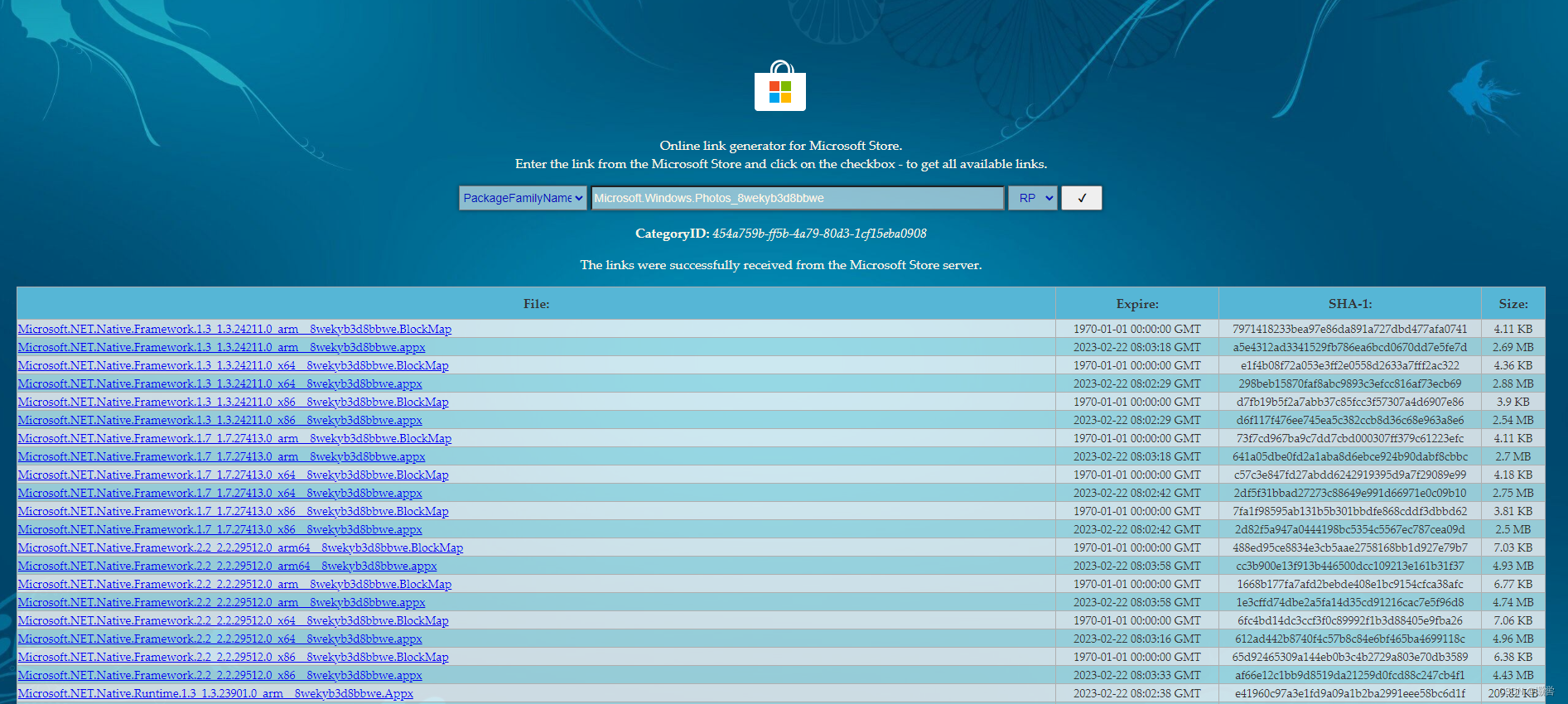
Task: Select SHA-1 hash 298beb15870faf8abc9893c3efcc816af73ecb69
Action: pyautogui.click(x=1350, y=383)
